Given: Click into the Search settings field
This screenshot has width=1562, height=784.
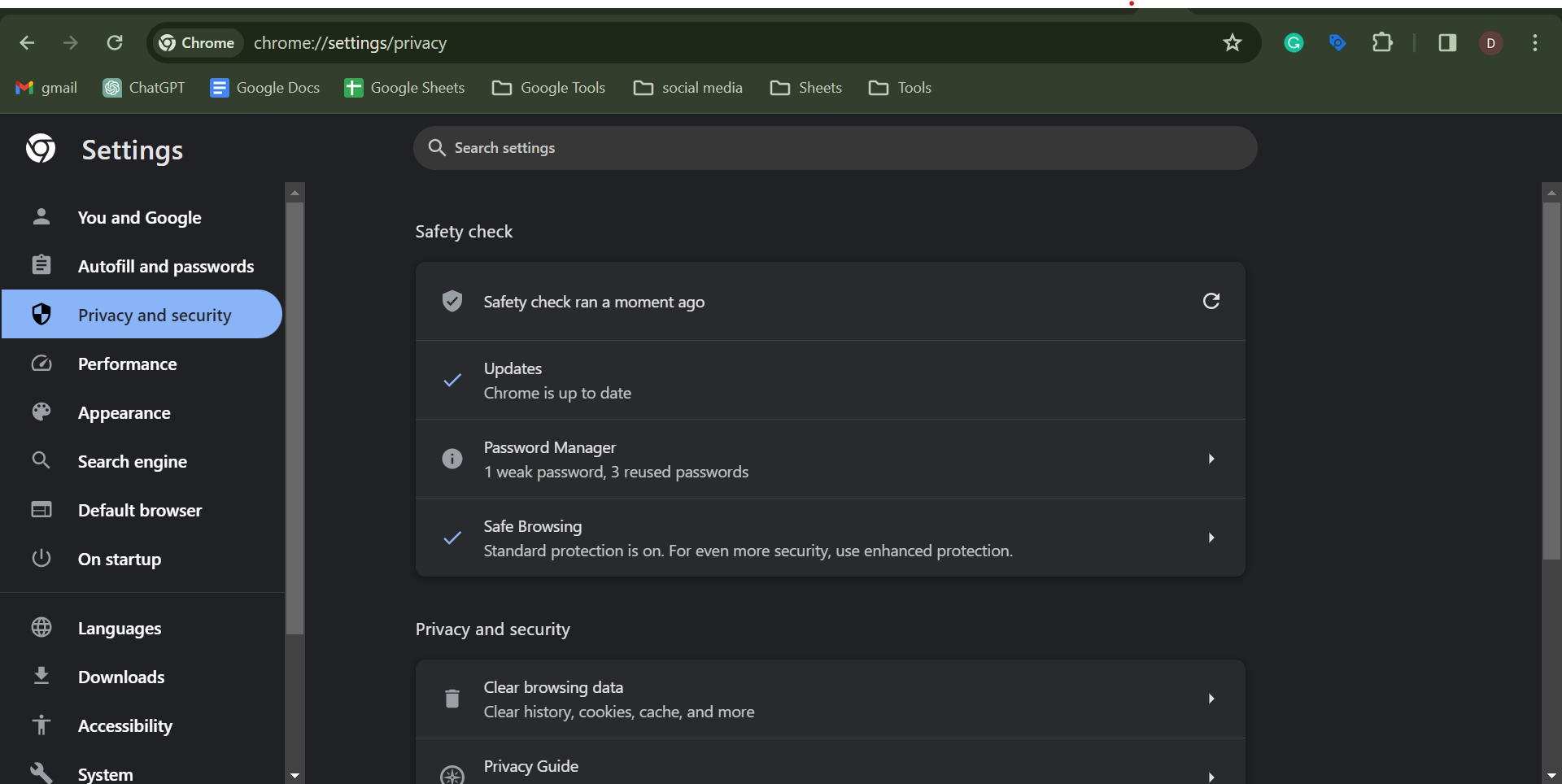Looking at the screenshot, I should (836, 148).
